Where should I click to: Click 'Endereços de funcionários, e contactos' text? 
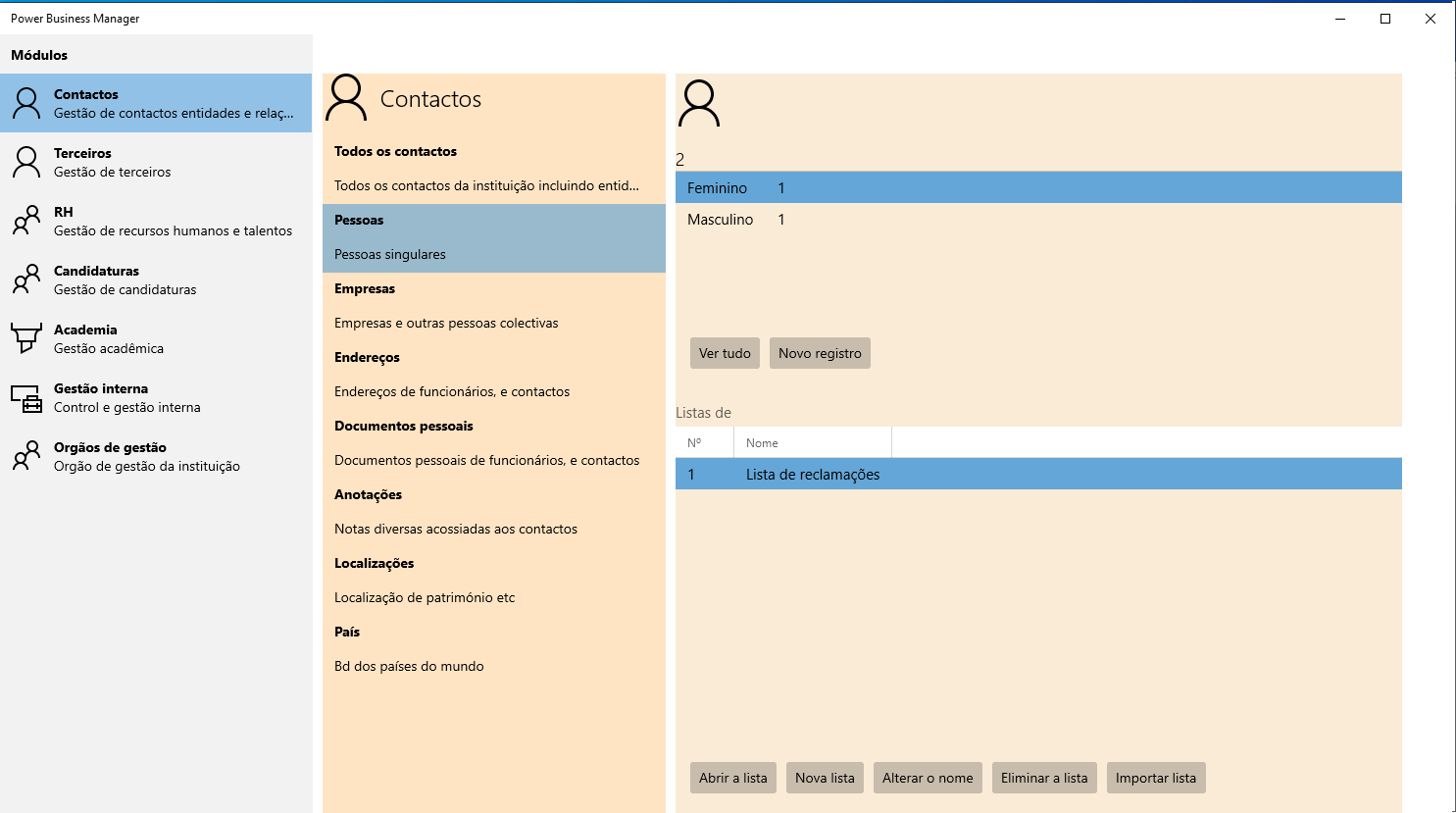pyautogui.click(x=452, y=391)
